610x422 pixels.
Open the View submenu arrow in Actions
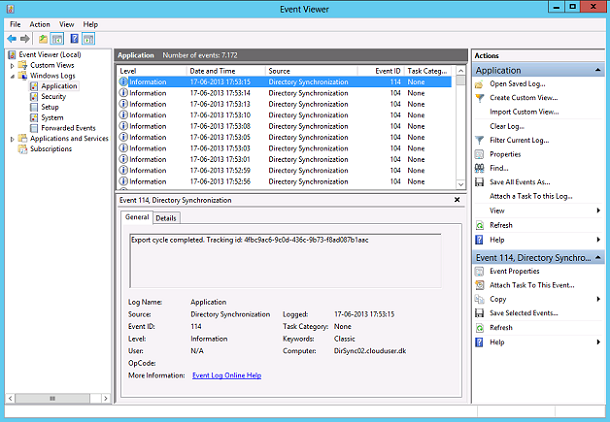point(598,211)
